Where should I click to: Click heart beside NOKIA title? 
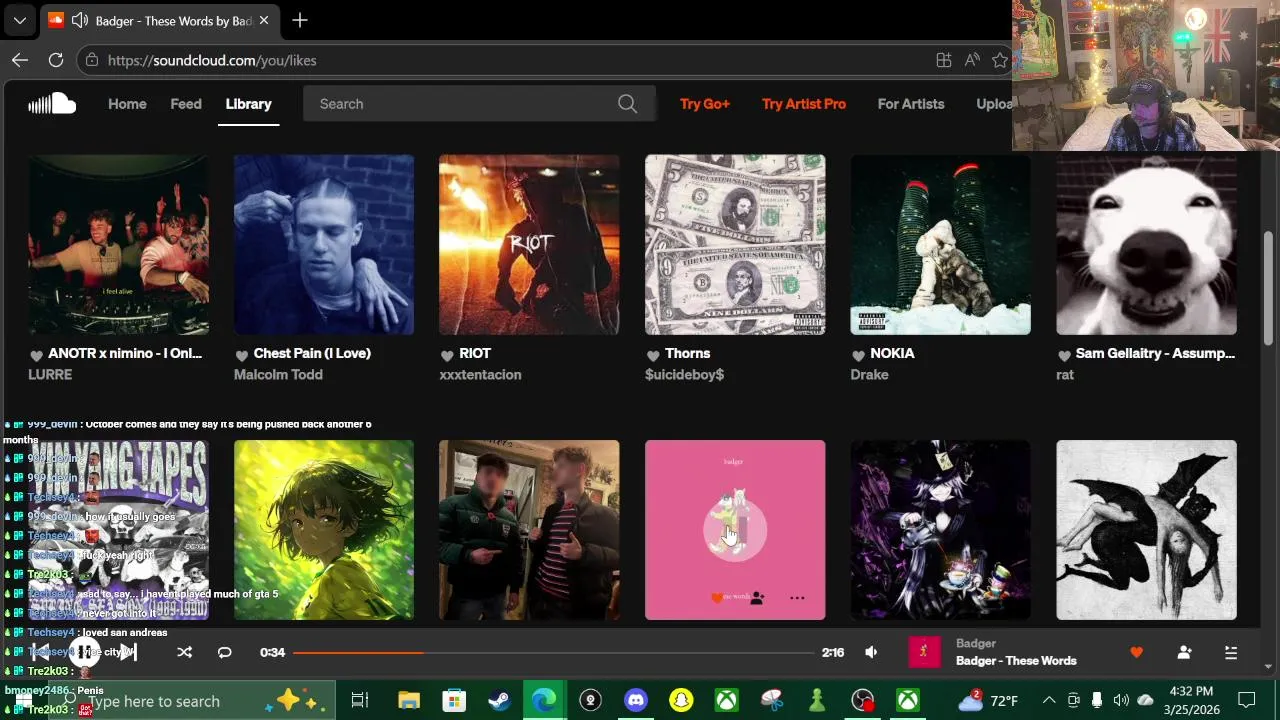[858, 355]
